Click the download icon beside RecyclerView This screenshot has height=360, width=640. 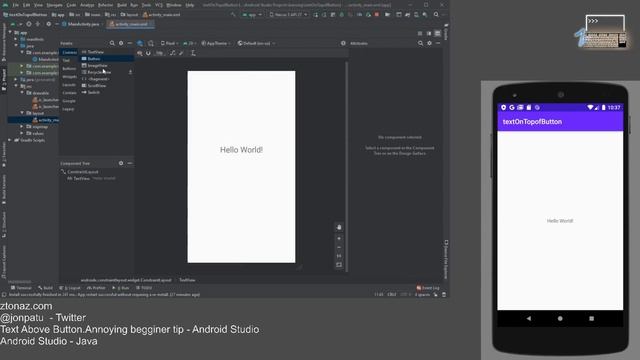(x=130, y=72)
